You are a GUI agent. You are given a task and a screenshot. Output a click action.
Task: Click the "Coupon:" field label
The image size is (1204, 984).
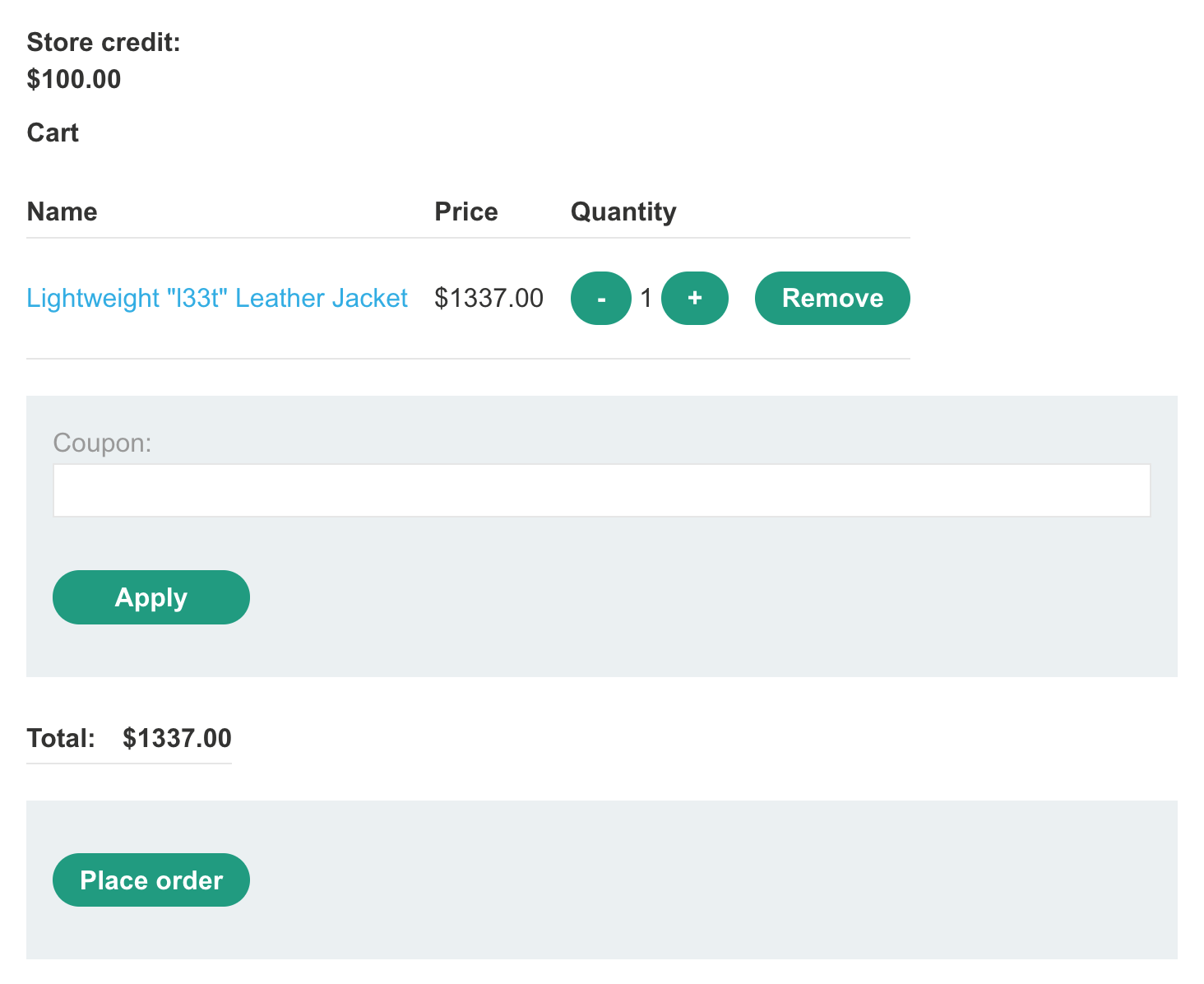[x=102, y=443]
